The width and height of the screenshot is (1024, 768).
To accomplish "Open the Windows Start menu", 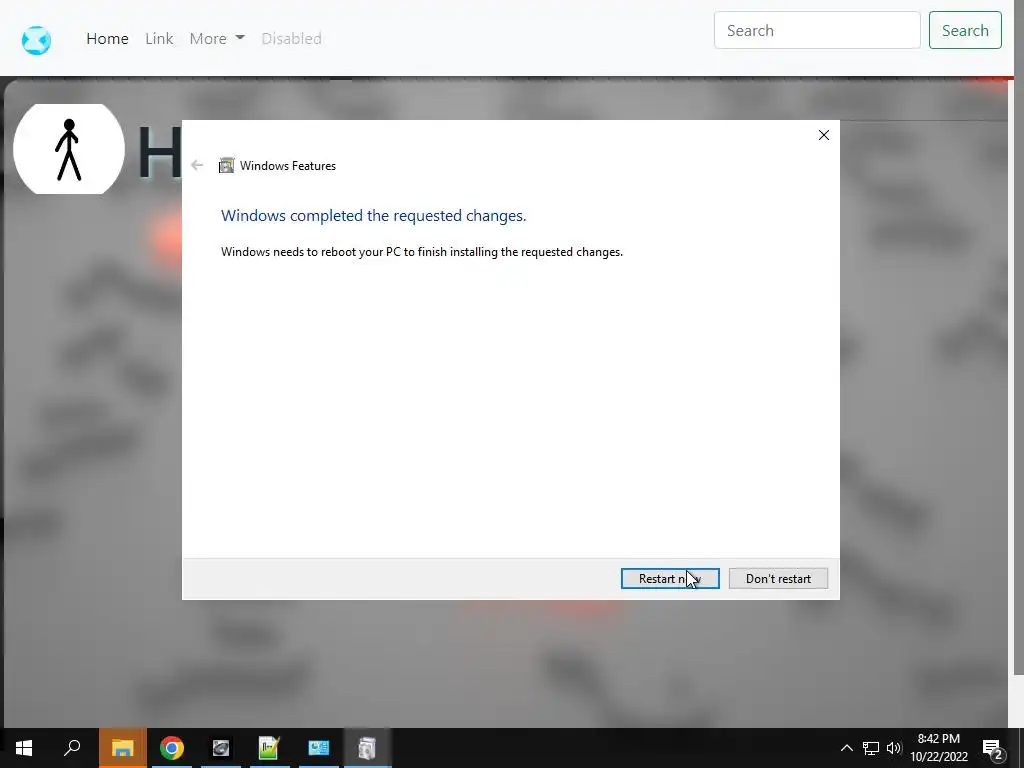I will tap(24, 748).
